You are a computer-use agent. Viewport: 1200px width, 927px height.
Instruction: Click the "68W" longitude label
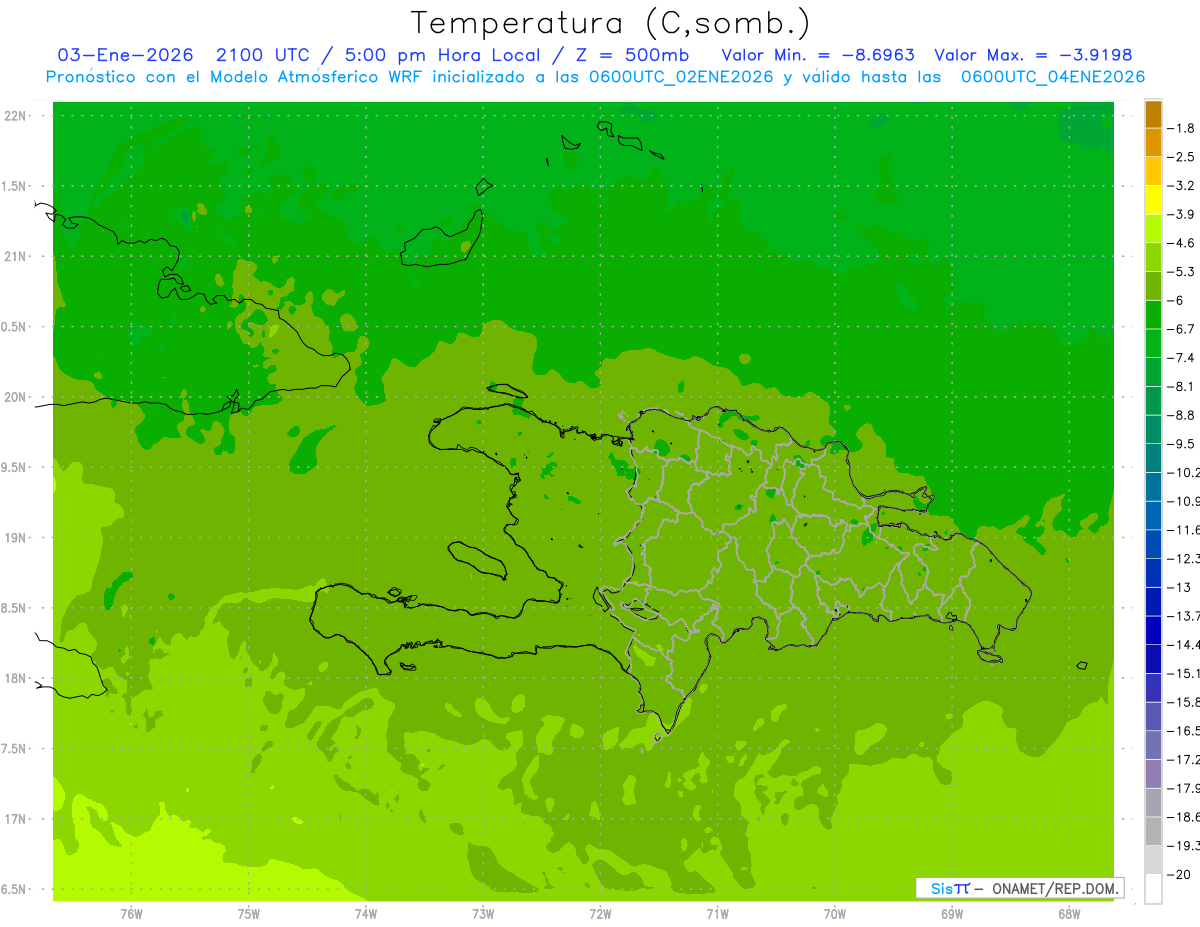pyautogui.click(x=1069, y=915)
